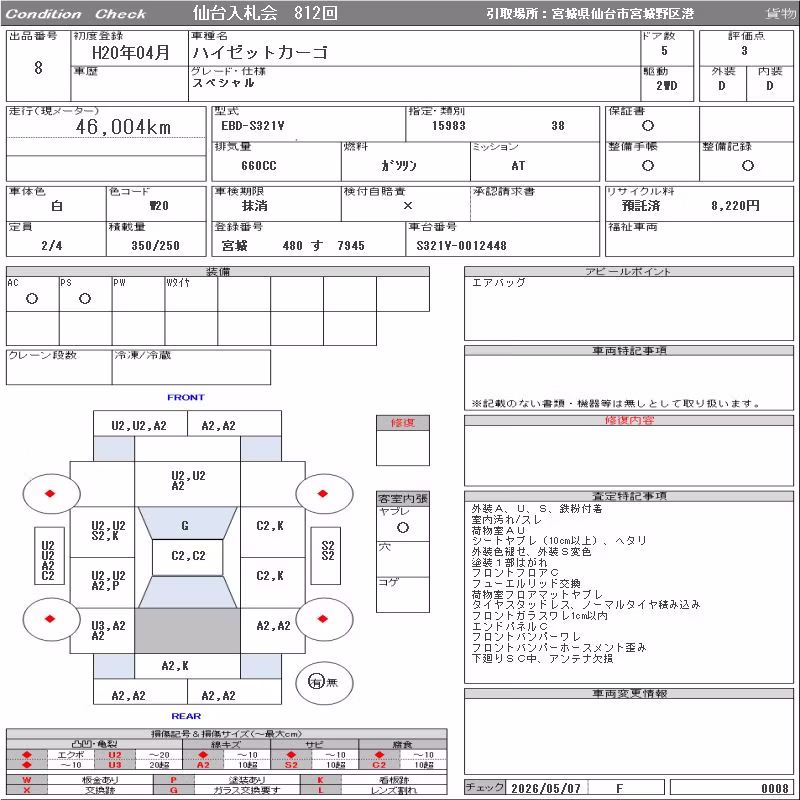
Task: Click the × mark under 検付自賠責
Action: tap(408, 206)
